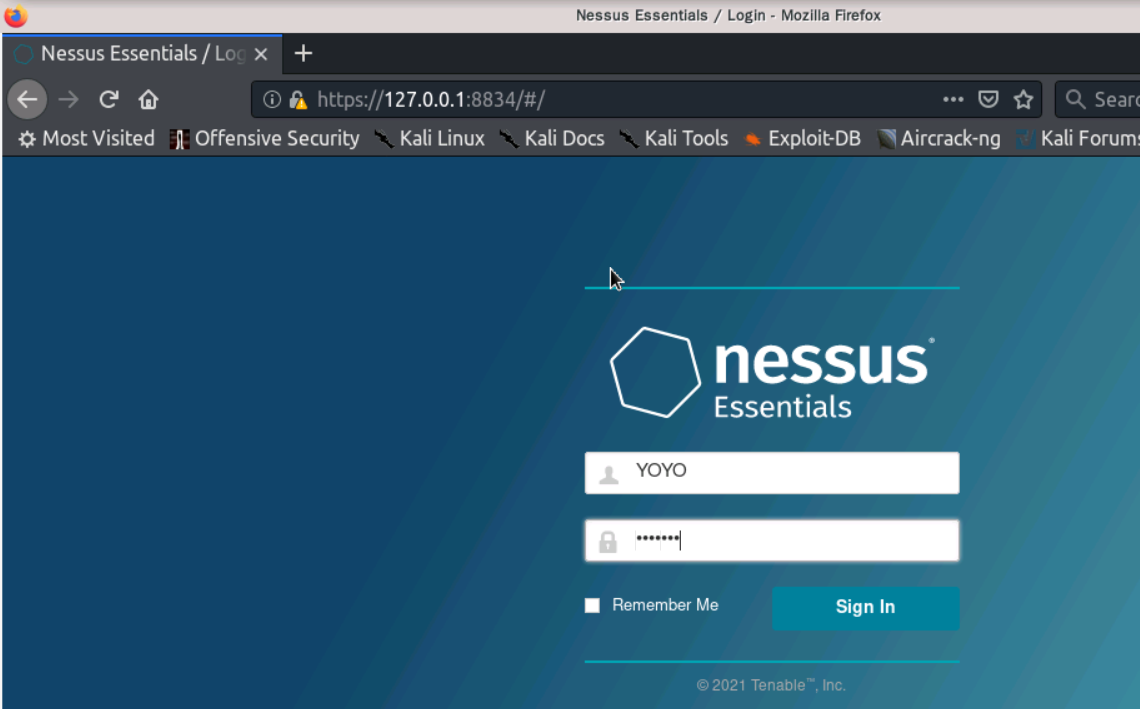Click the password input field
Screen dimensions: 1140x709
tap(771, 540)
